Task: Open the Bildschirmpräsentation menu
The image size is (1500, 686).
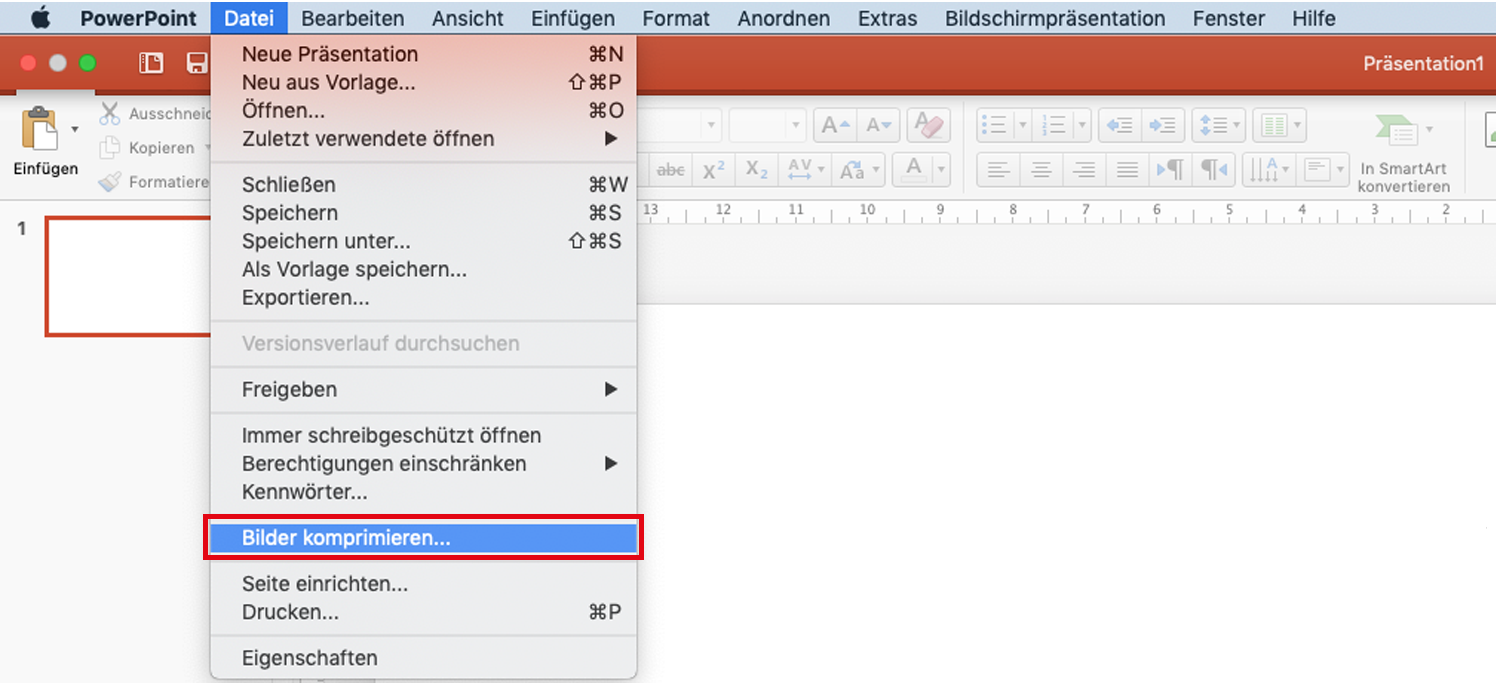Action: click(1054, 18)
